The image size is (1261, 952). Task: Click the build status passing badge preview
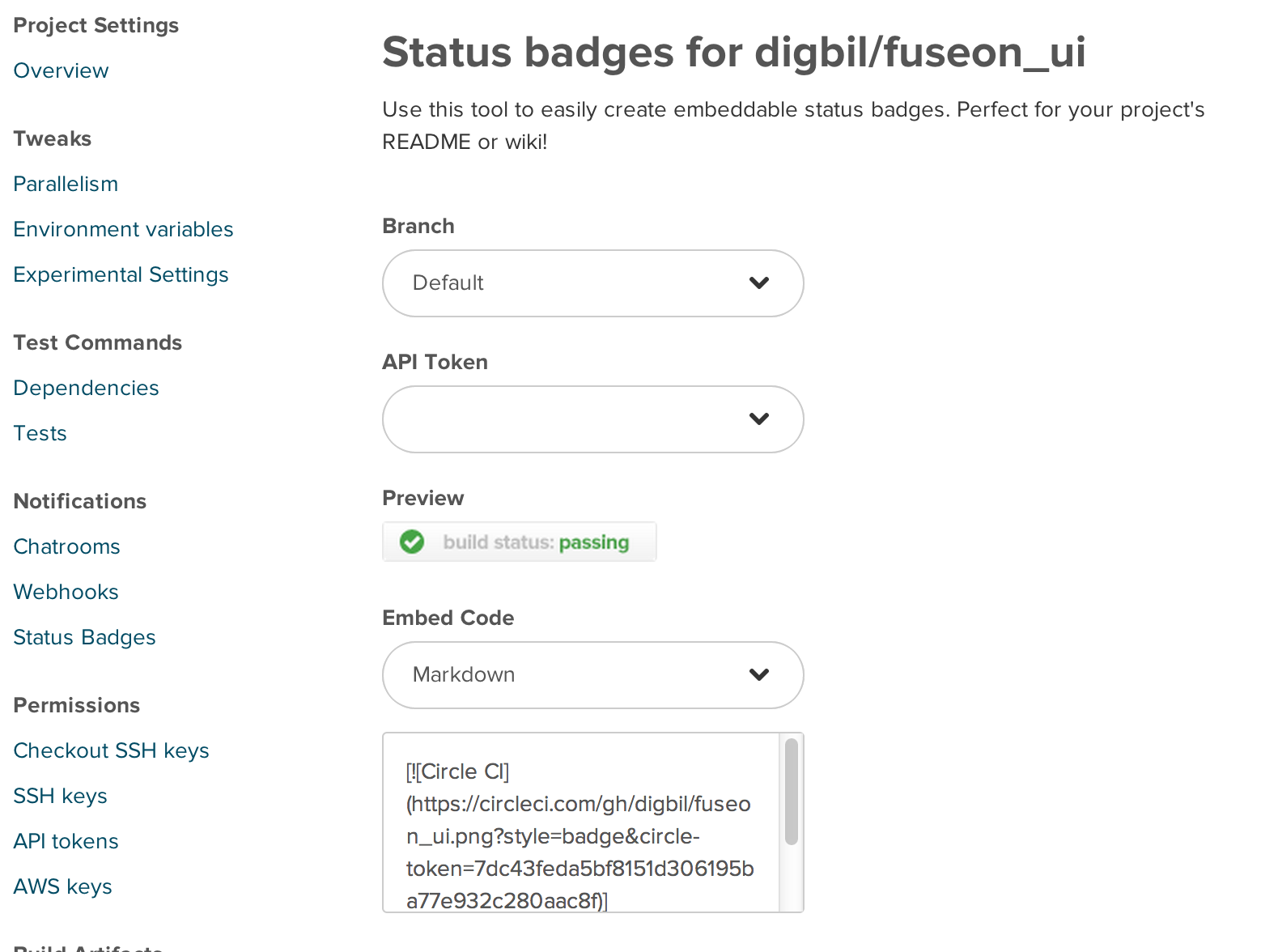pyautogui.click(x=519, y=542)
